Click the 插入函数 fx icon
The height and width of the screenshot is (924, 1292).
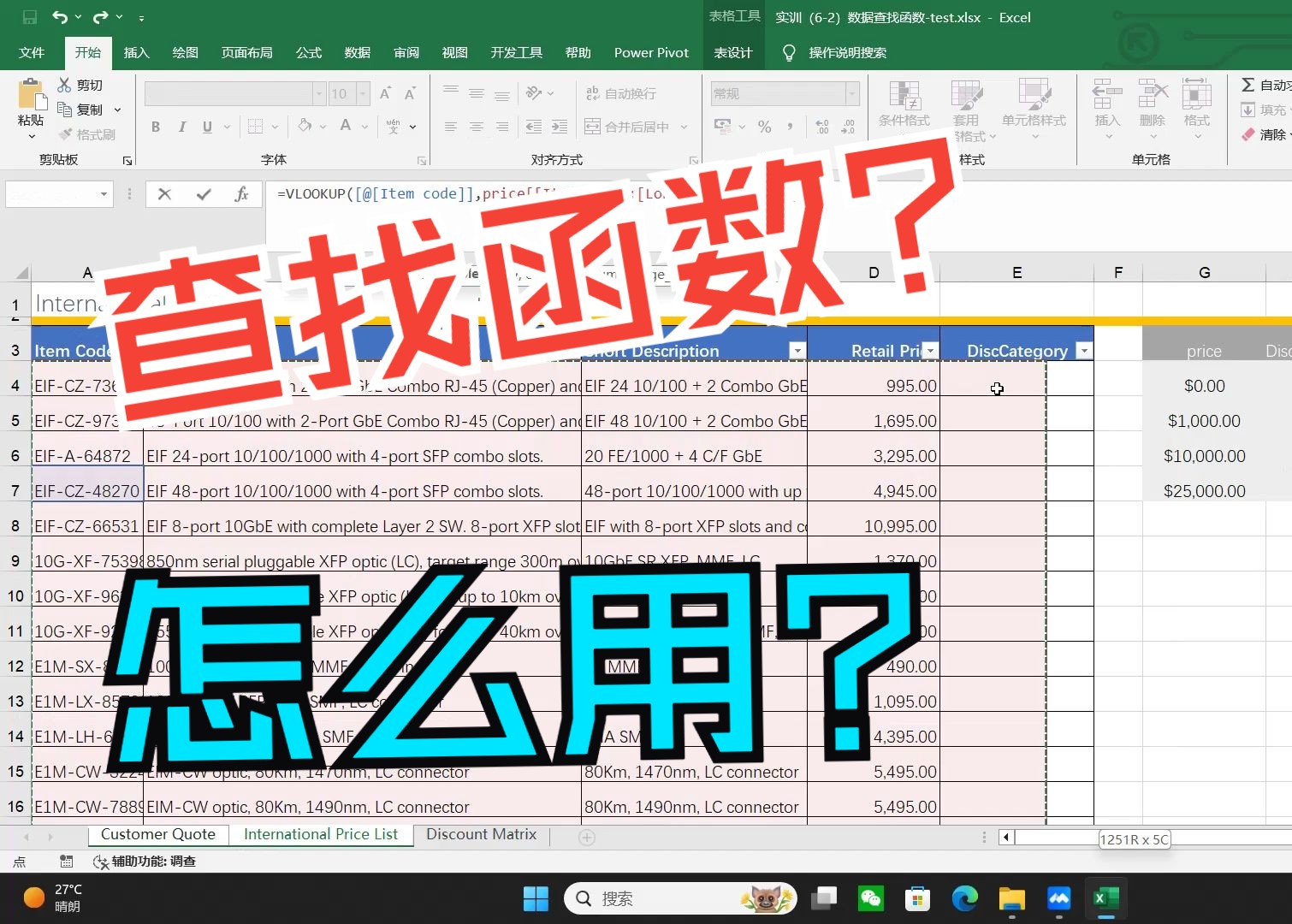[242, 194]
